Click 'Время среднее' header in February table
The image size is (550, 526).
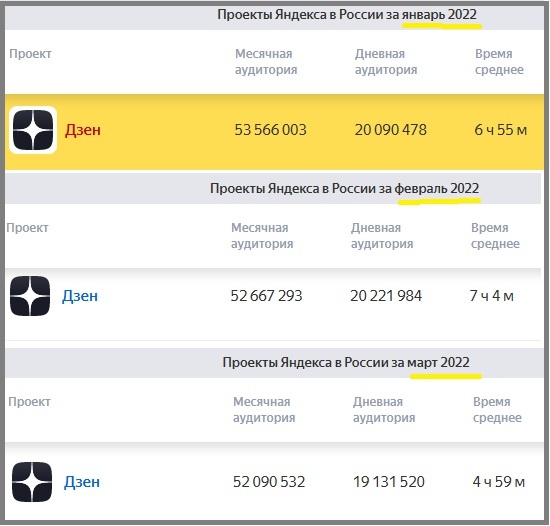point(495,236)
